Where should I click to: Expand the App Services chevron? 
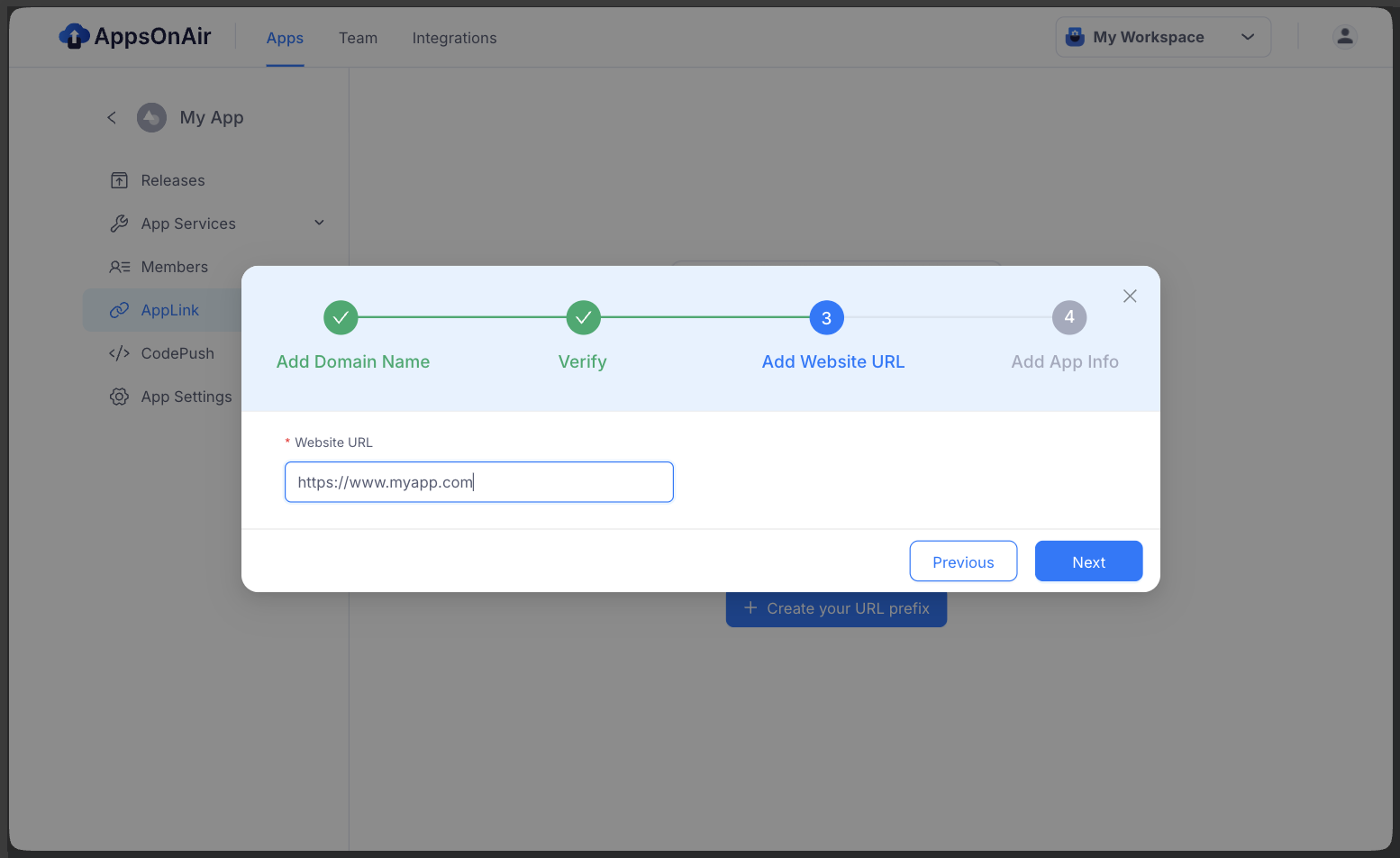tap(319, 223)
